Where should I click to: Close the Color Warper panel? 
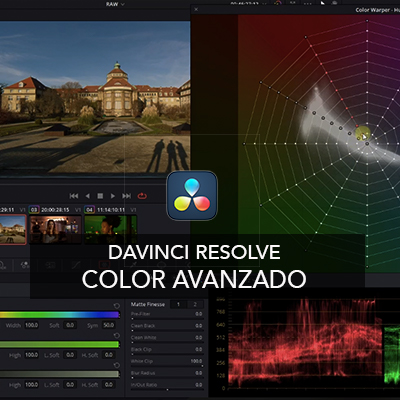click(196, 10)
